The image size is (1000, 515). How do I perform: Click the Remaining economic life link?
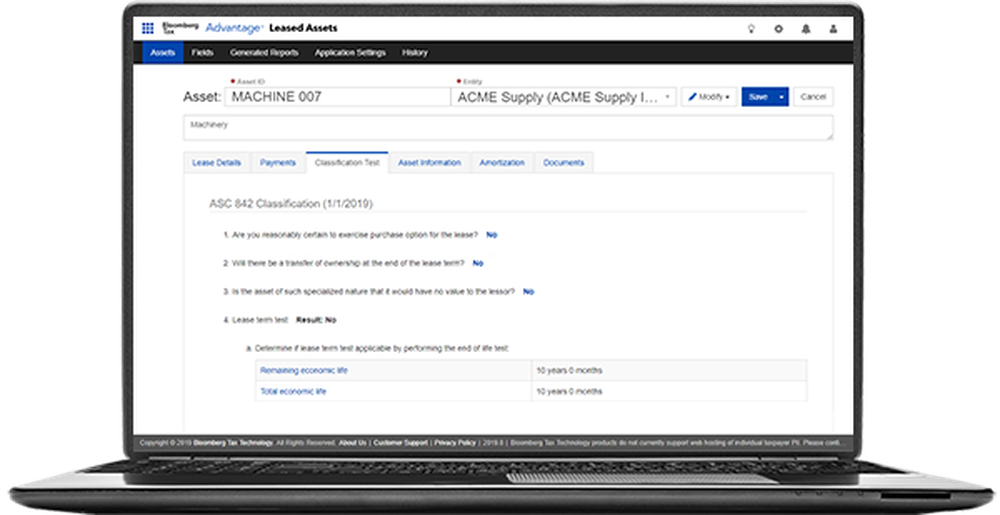[304, 370]
